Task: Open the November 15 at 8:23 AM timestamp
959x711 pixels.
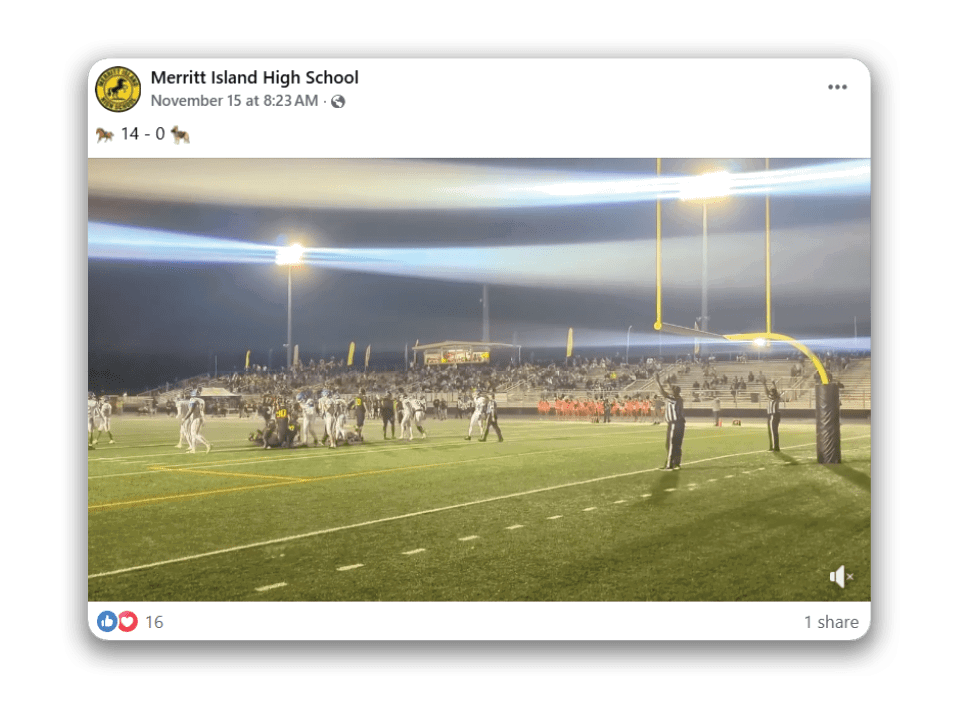Action: tap(234, 101)
